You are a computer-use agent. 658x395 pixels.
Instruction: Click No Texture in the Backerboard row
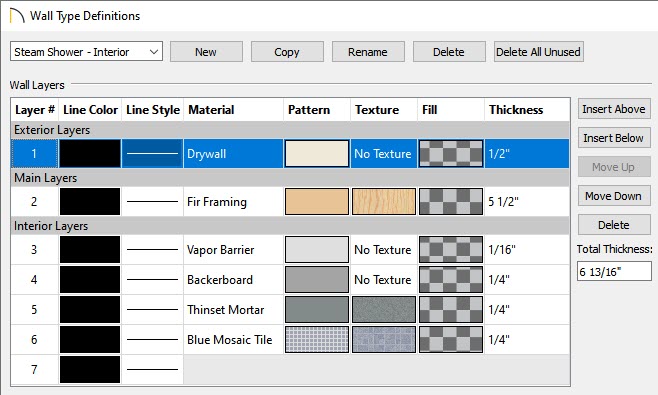click(x=383, y=280)
